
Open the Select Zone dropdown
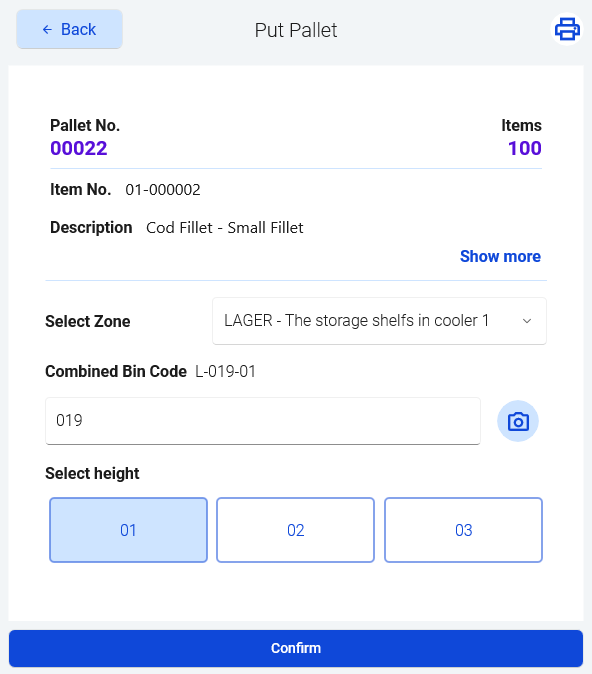pos(379,321)
